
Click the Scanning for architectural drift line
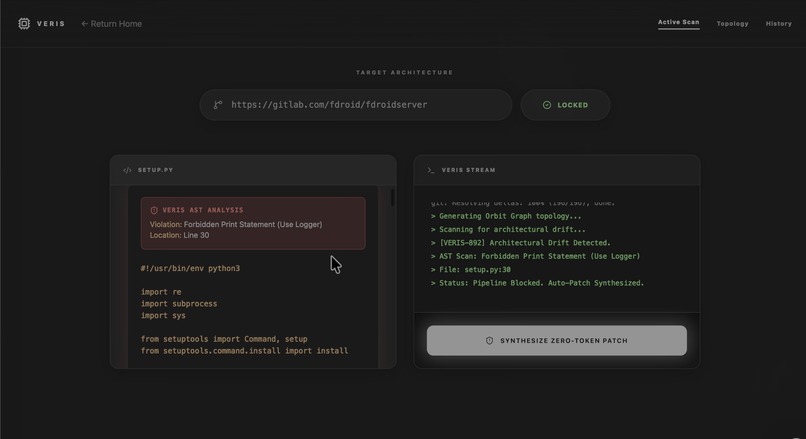(508, 230)
